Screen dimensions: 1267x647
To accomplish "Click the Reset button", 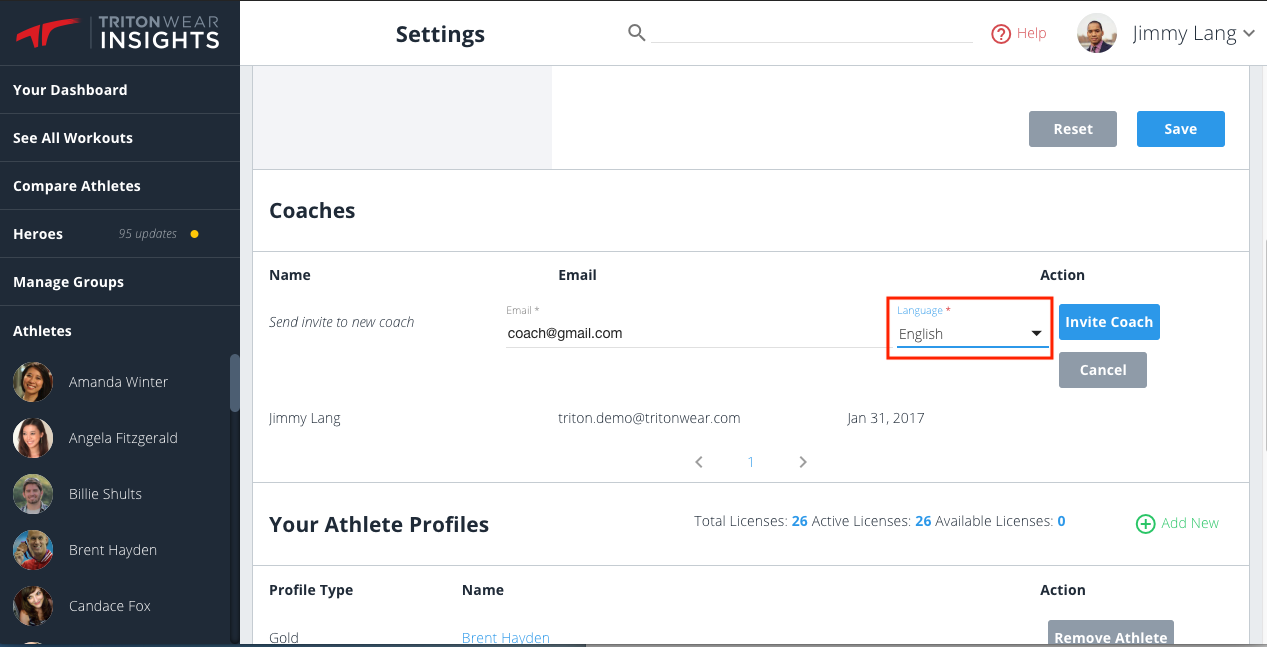I will coord(1073,129).
